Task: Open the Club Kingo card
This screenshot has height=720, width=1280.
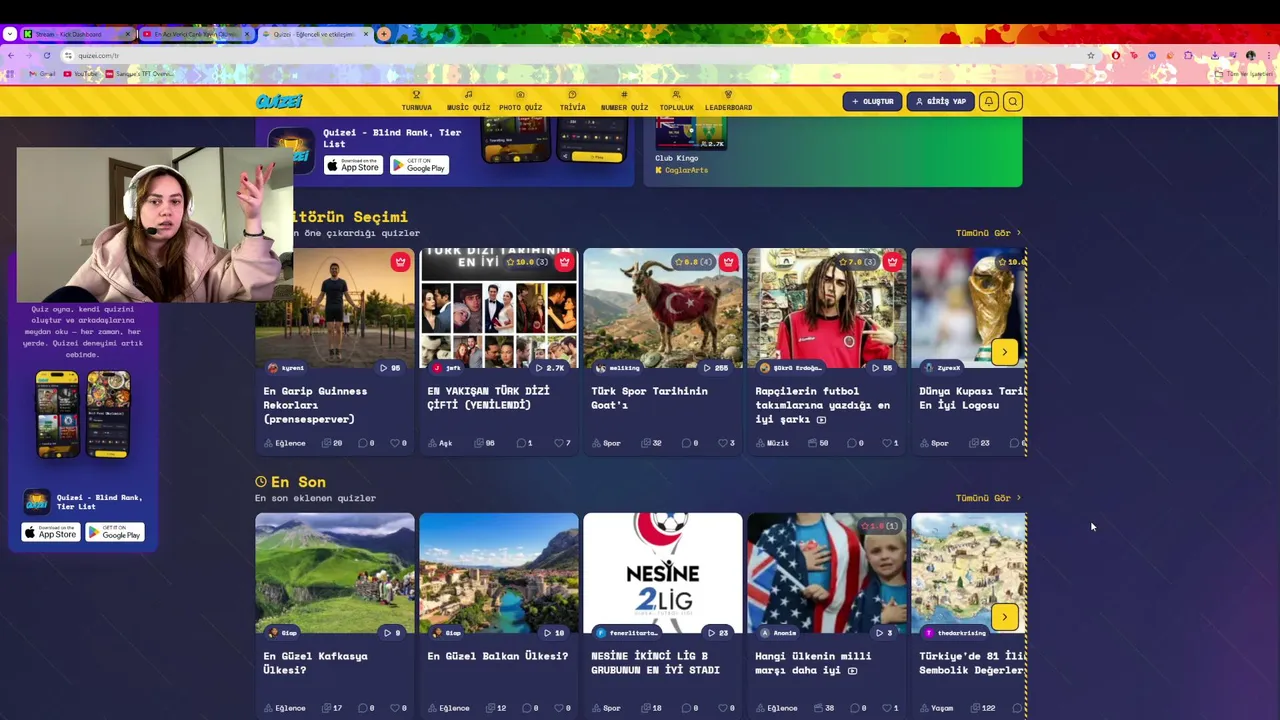Action: pos(691,147)
